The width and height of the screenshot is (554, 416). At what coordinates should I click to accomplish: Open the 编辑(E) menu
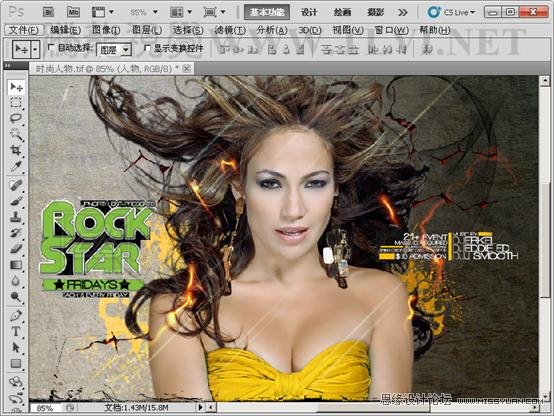tap(65, 30)
